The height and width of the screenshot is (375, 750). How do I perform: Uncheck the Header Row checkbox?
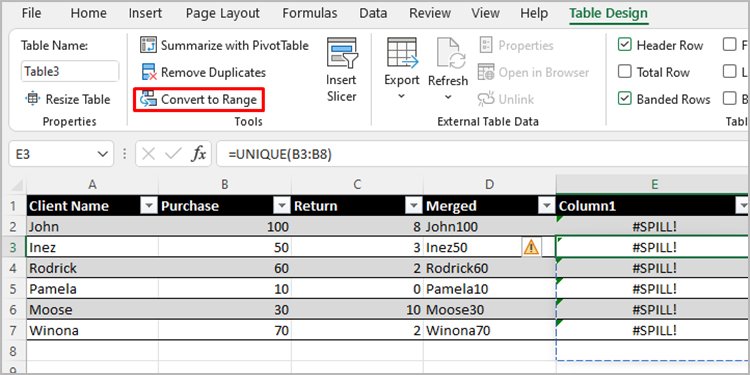pyautogui.click(x=624, y=45)
